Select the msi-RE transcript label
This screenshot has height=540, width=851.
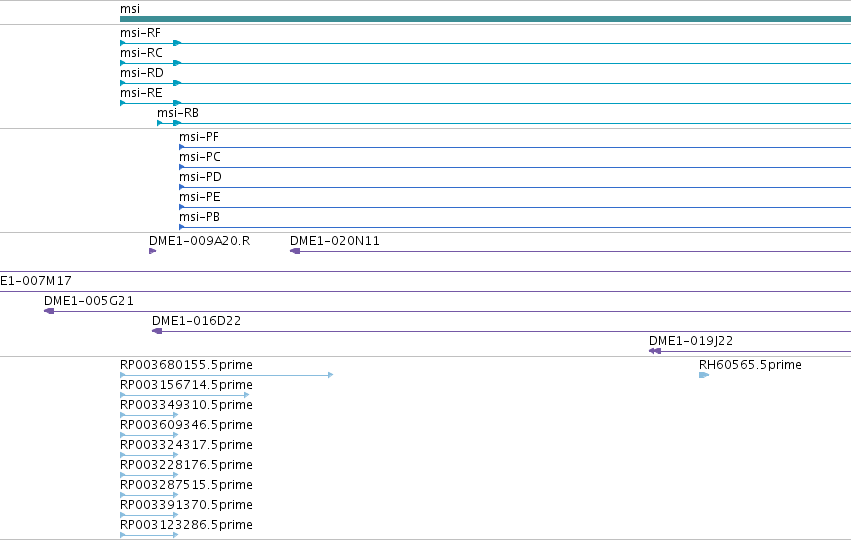coord(141,93)
